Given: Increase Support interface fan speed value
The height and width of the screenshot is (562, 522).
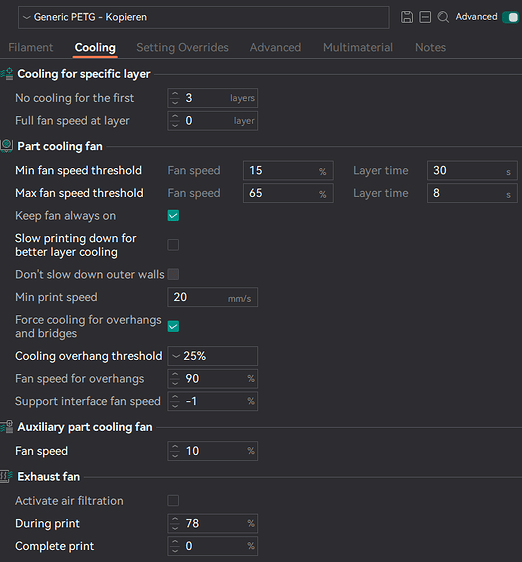Looking at the screenshot, I should (x=175, y=397).
